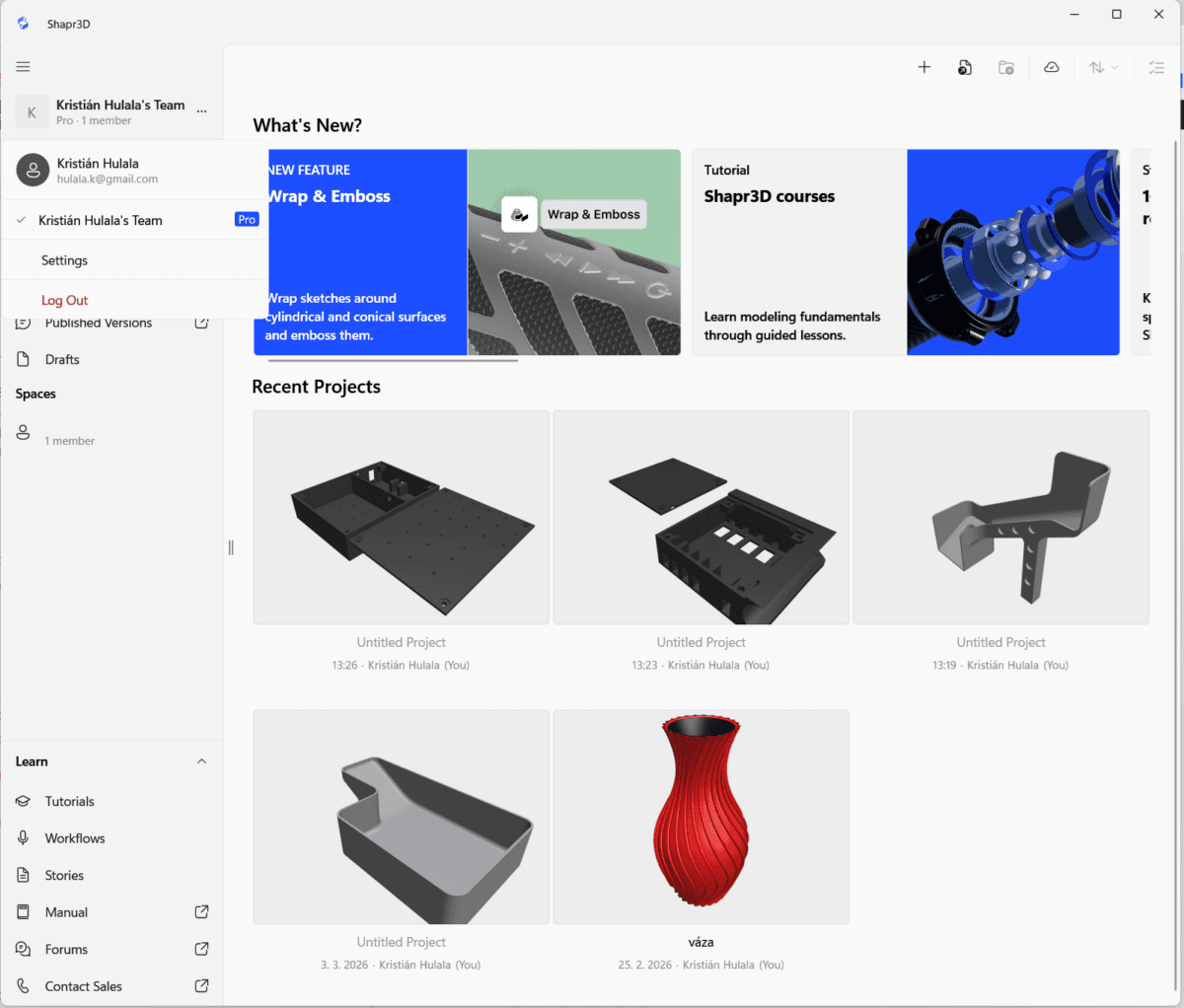Click Published Versions external link icon
This screenshot has height=1008, width=1184.
pyautogui.click(x=202, y=323)
